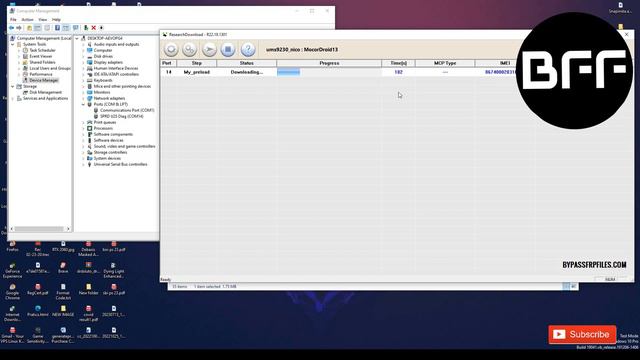640x360 pixels.
Task: Select Event Viewer in the console tree
Action: coord(40,56)
